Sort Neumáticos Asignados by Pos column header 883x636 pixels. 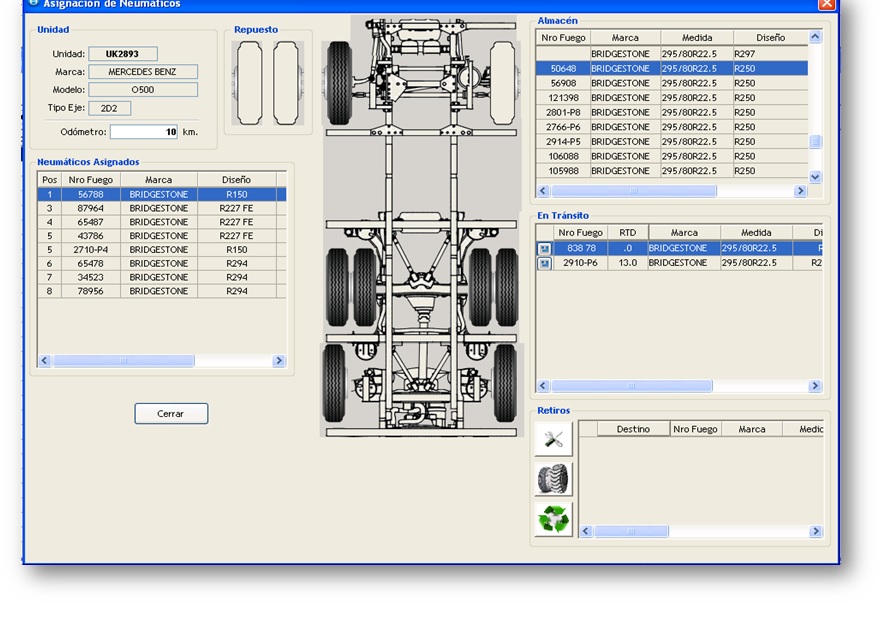50,180
